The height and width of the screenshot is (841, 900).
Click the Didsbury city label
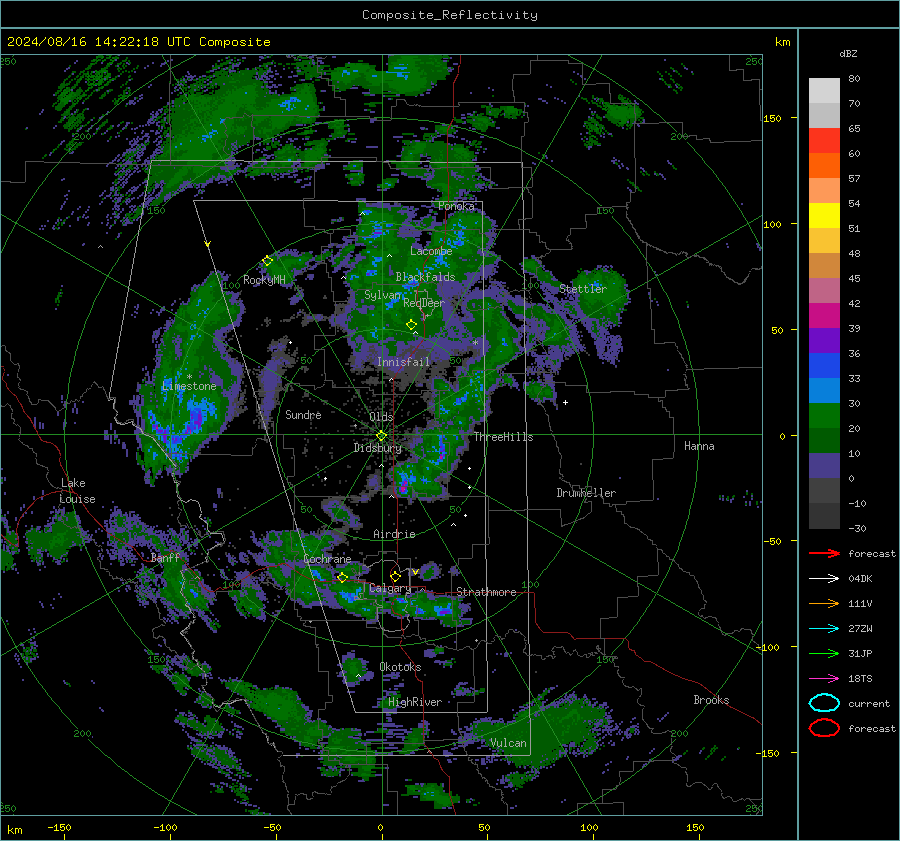pos(377,448)
